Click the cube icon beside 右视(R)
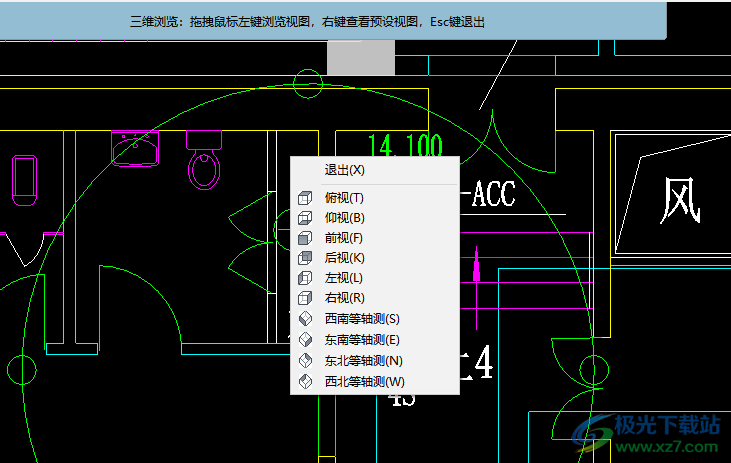Image resolution: width=731 pixels, height=463 pixels. pos(305,298)
